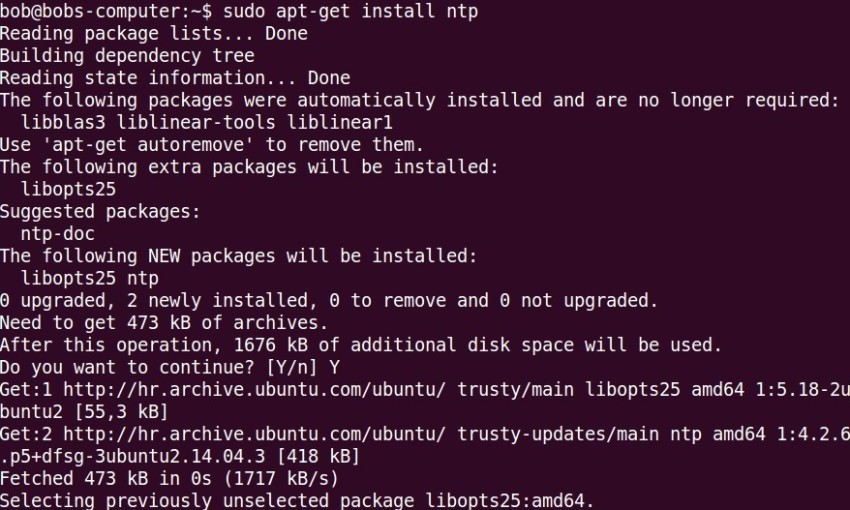
Task: Click the 'libopts25' under extra packages
Action: click(68, 189)
